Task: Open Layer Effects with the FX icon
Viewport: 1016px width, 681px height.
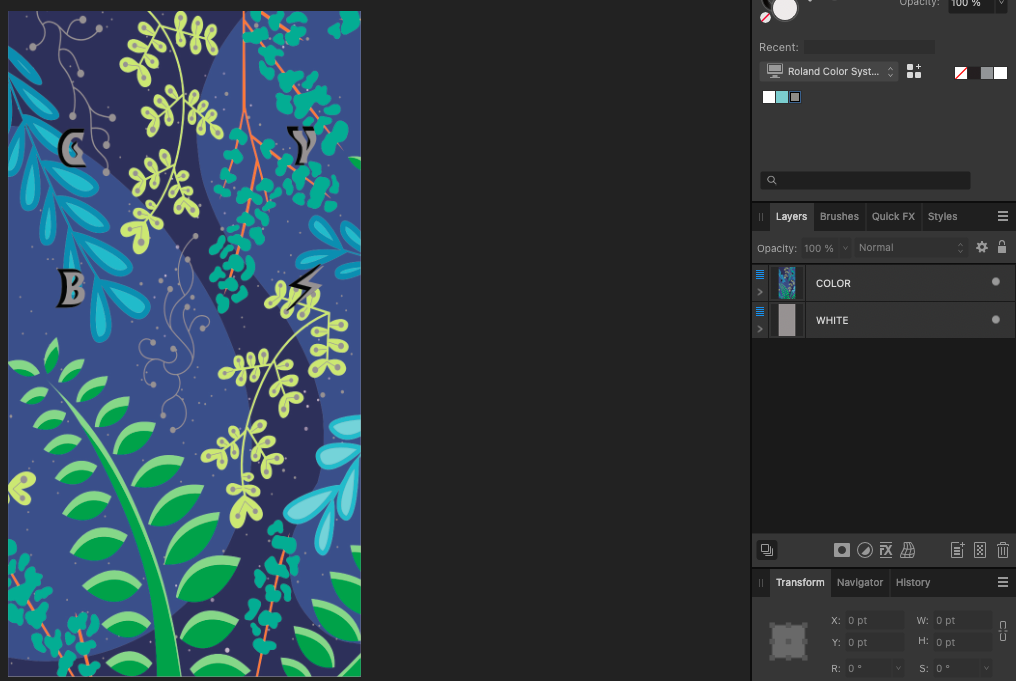Action: [886, 550]
